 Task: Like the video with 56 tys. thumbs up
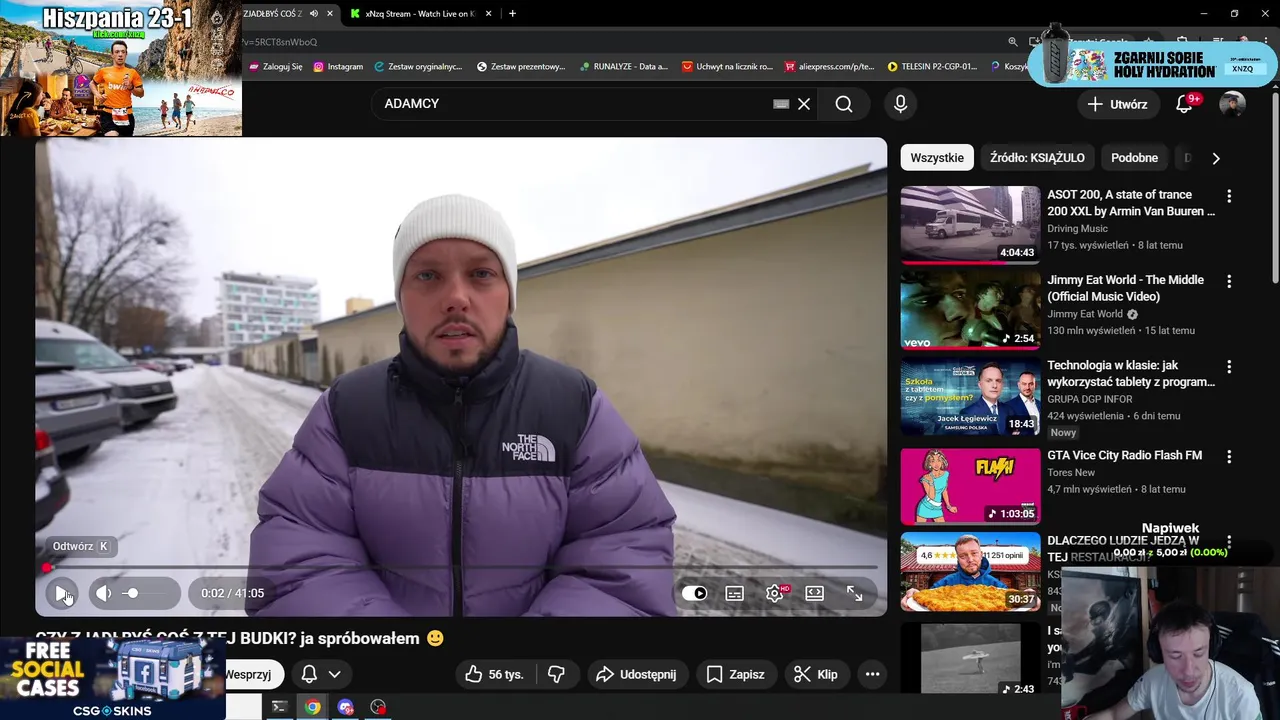pos(494,674)
